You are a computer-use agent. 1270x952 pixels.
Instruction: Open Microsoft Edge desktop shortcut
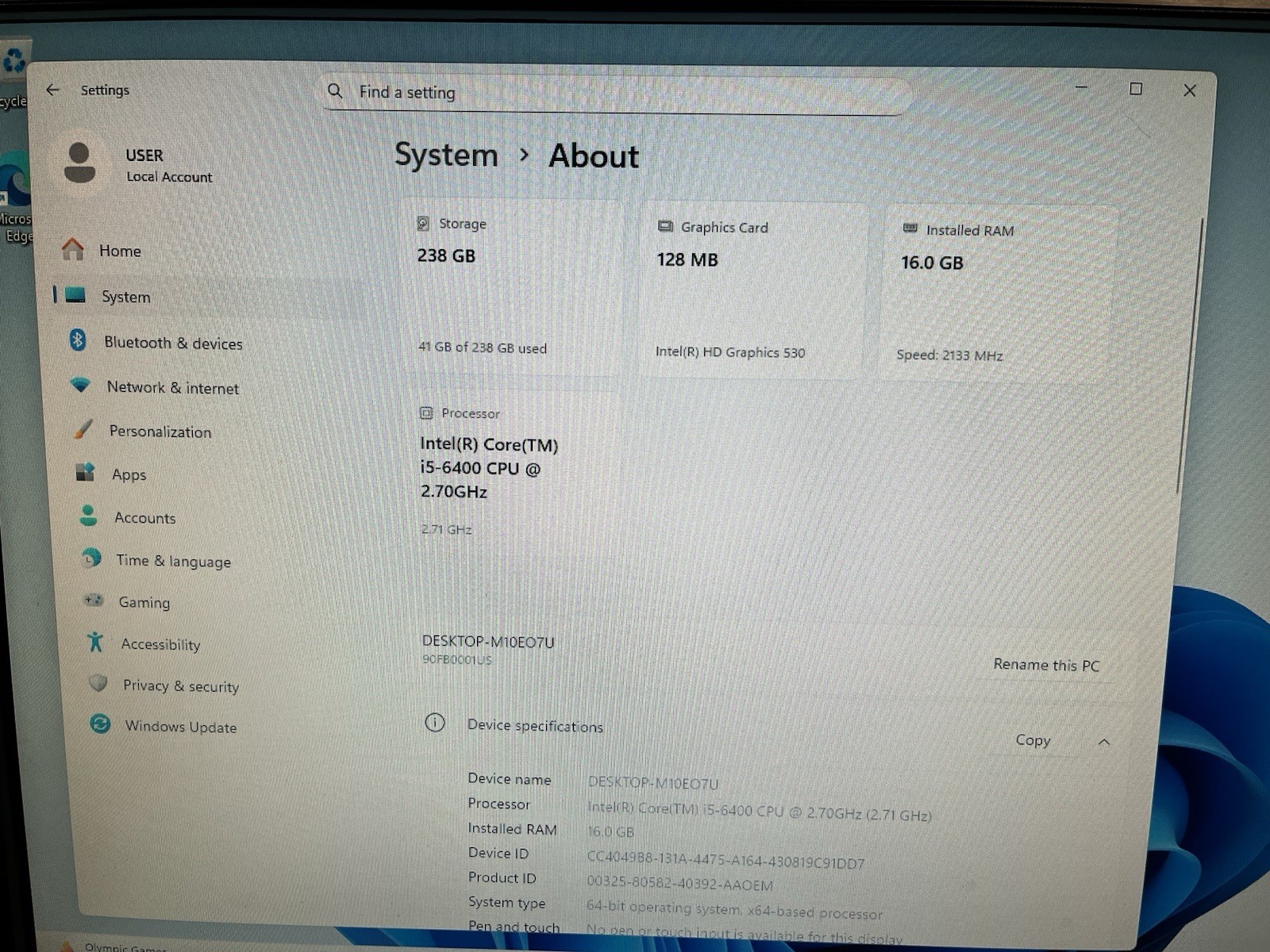click(14, 198)
